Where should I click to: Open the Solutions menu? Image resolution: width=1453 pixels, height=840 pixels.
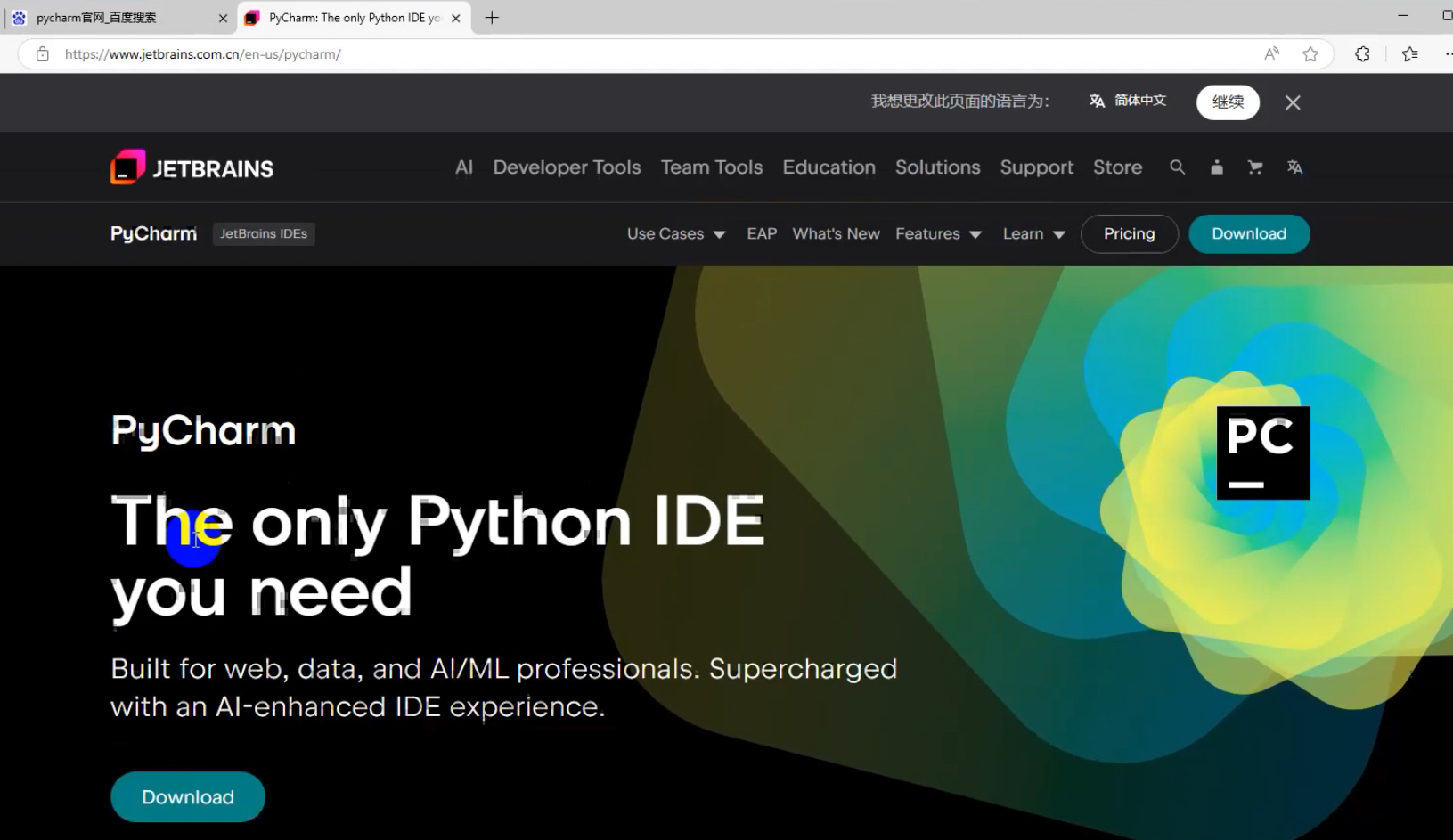point(938,167)
